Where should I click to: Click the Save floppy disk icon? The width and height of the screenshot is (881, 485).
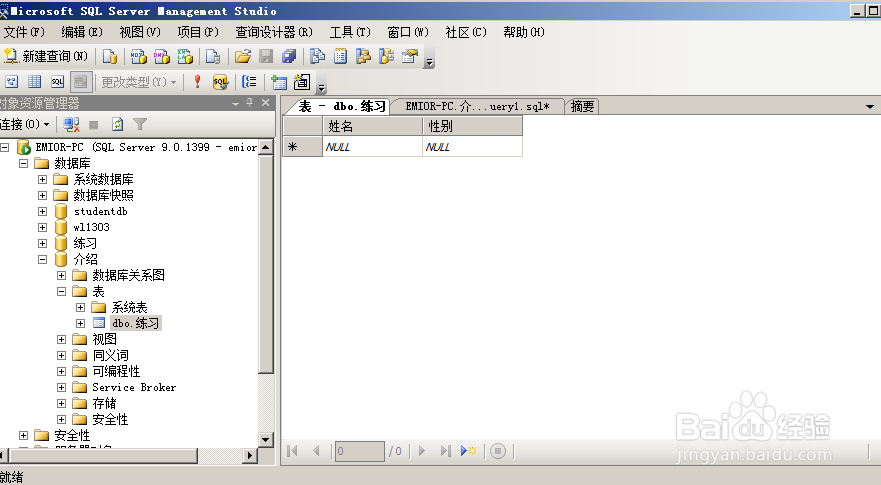266,56
